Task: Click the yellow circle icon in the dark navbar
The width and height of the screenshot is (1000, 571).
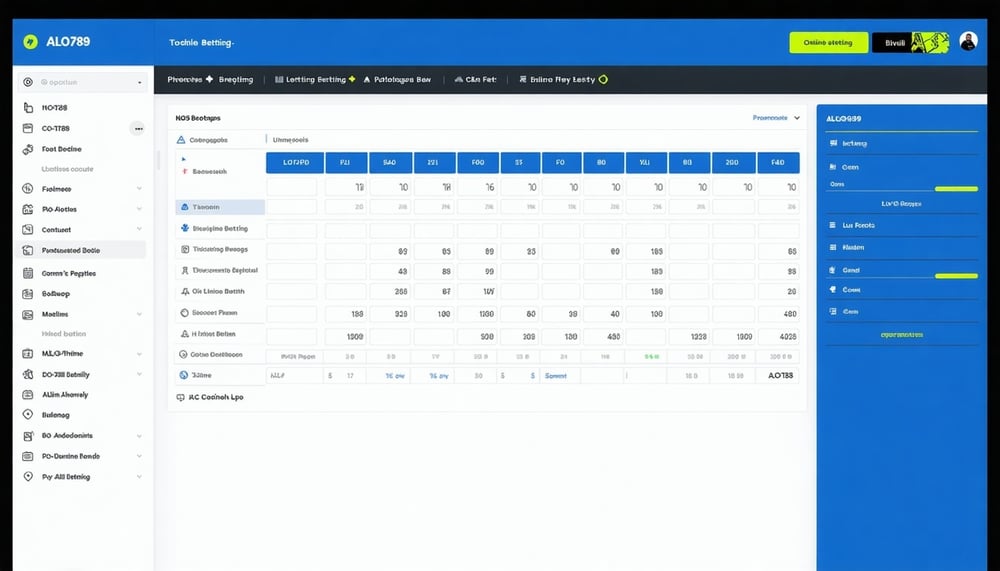Action: coord(603,79)
